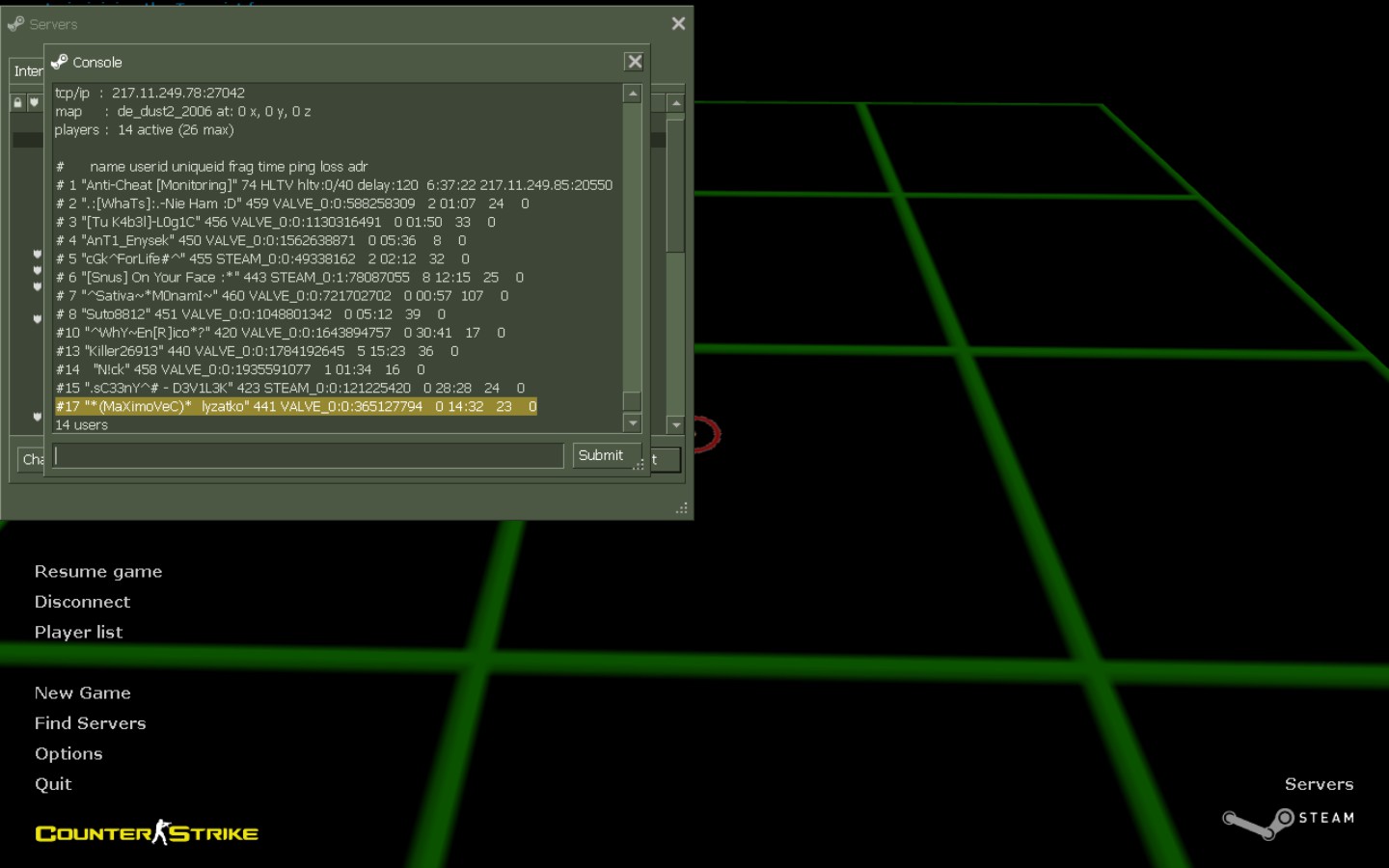Open the Player list

[x=78, y=633]
